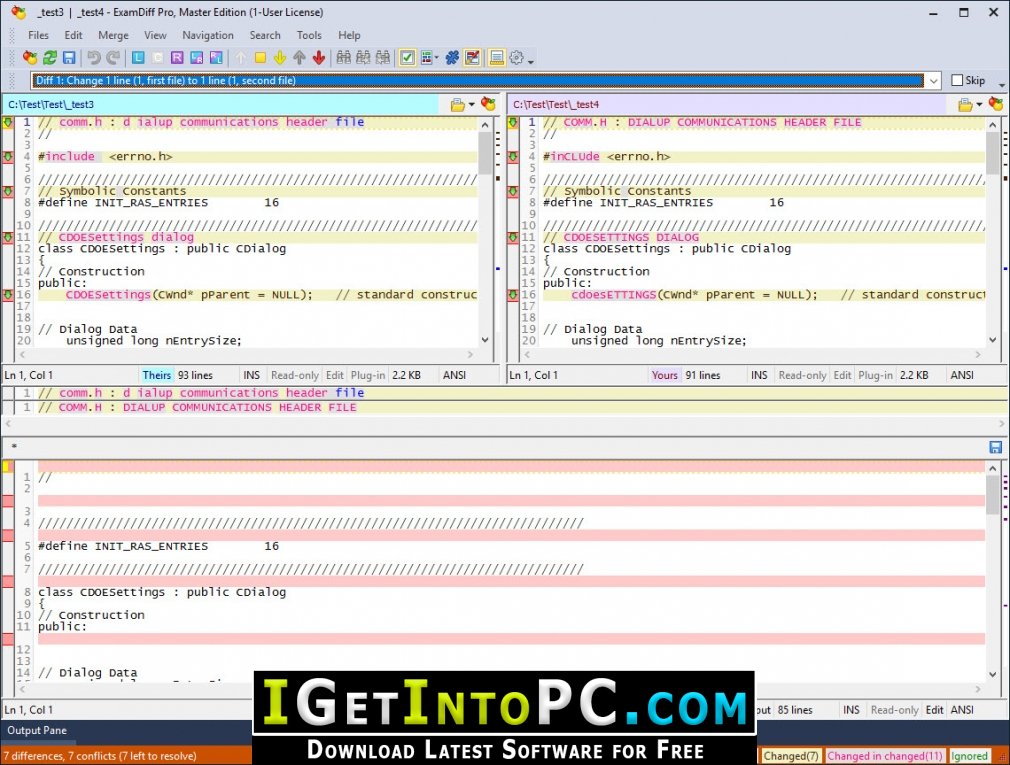
Task: Click the Changed in changed(11) legend label
Action: pyautogui.click(x=885, y=756)
